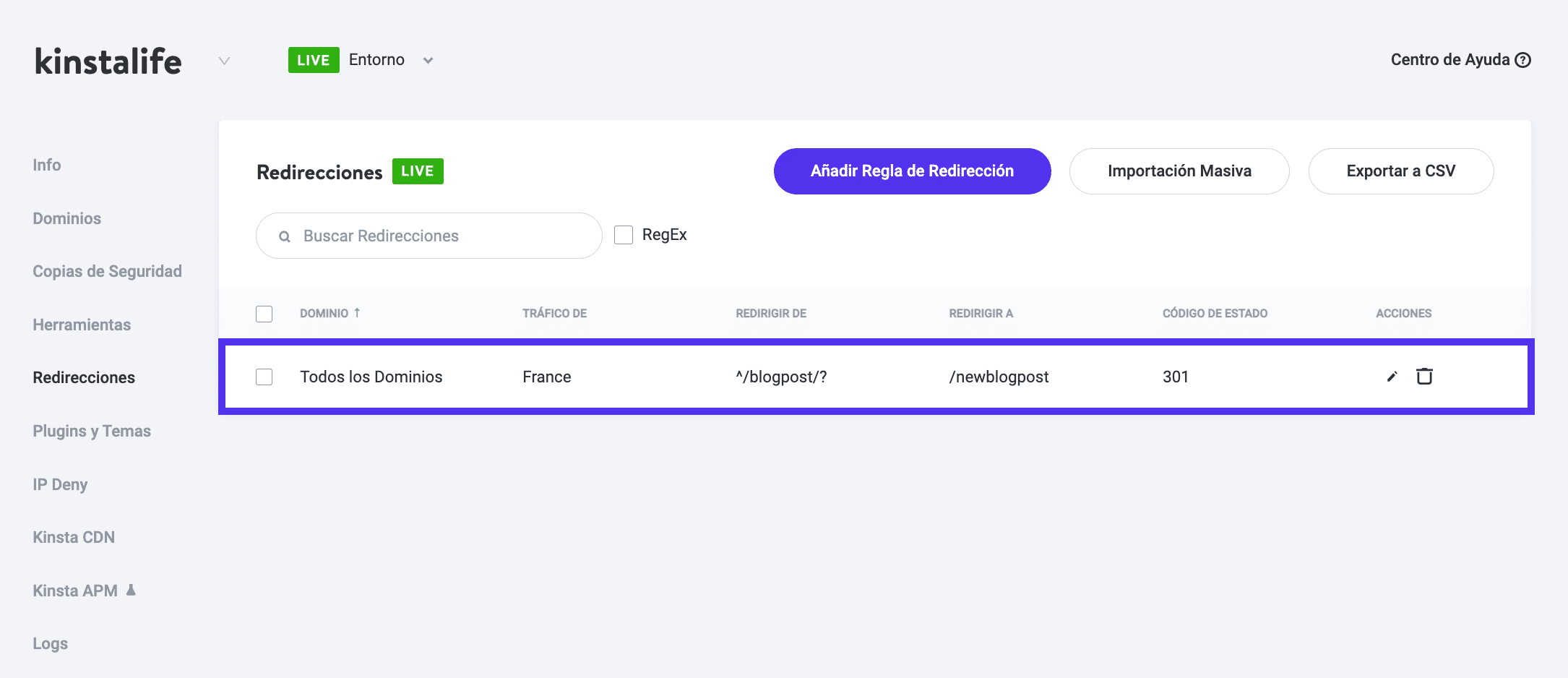Click the LIVE badge beside Redirecciones
This screenshot has width=1568, height=678.
coord(417,171)
